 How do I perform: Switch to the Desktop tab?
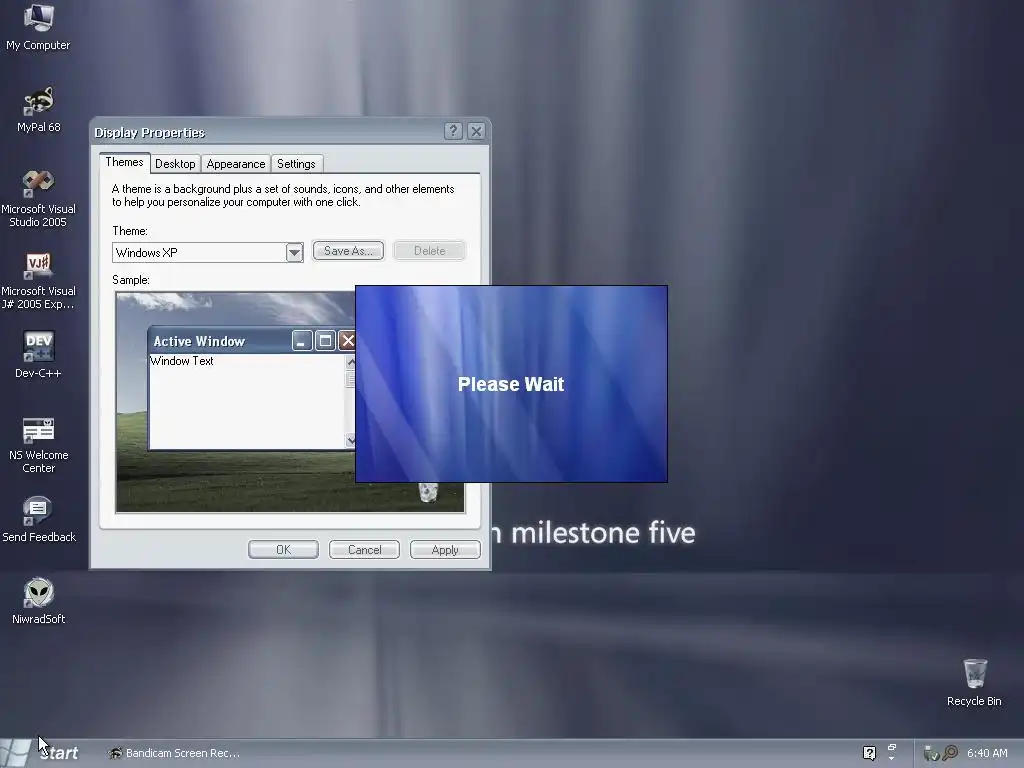coord(175,164)
